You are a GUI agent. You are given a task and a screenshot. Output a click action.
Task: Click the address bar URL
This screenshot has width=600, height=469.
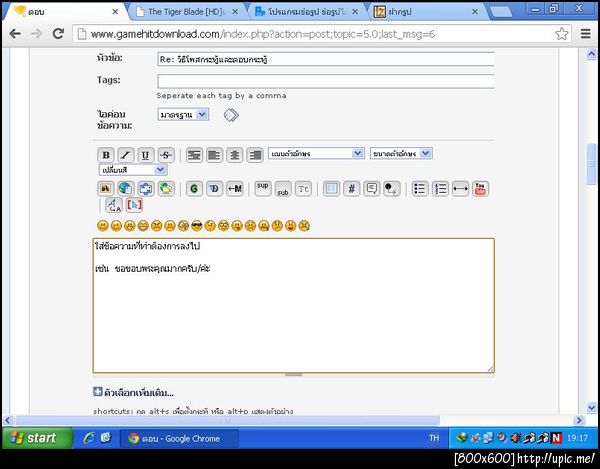pyautogui.click(x=262, y=34)
